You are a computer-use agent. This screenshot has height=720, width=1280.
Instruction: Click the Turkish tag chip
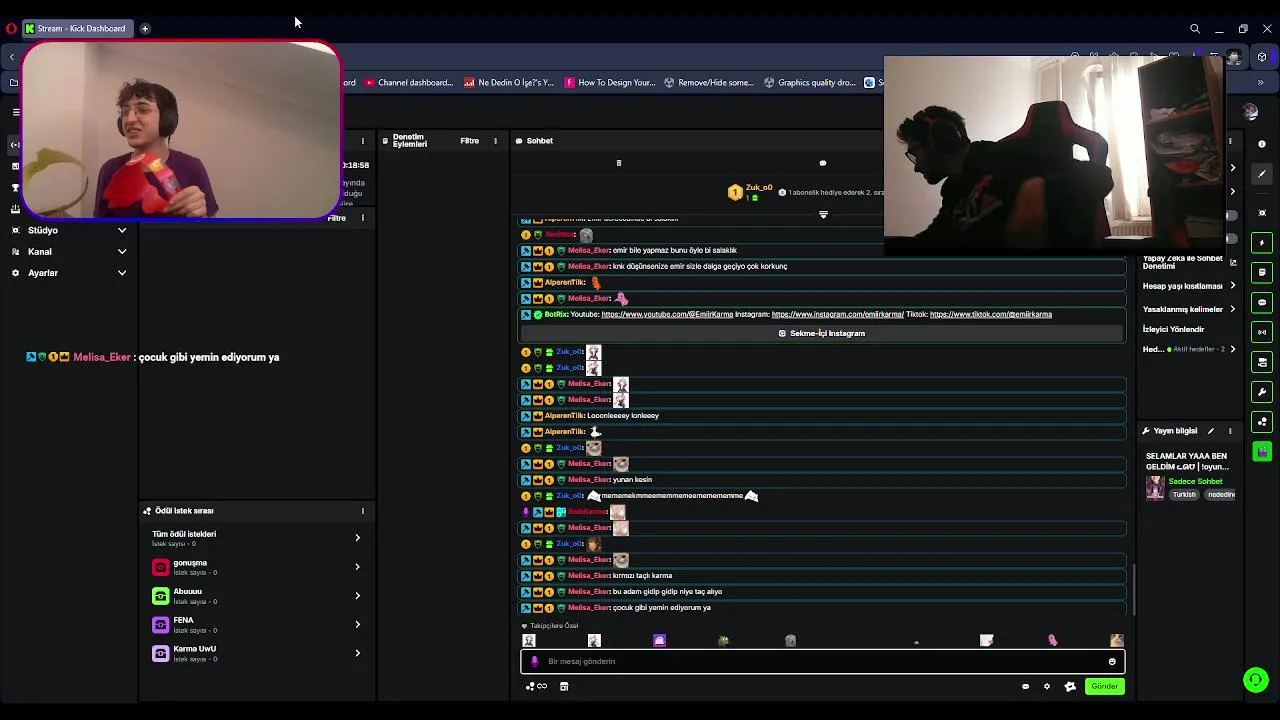pyautogui.click(x=1184, y=495)
